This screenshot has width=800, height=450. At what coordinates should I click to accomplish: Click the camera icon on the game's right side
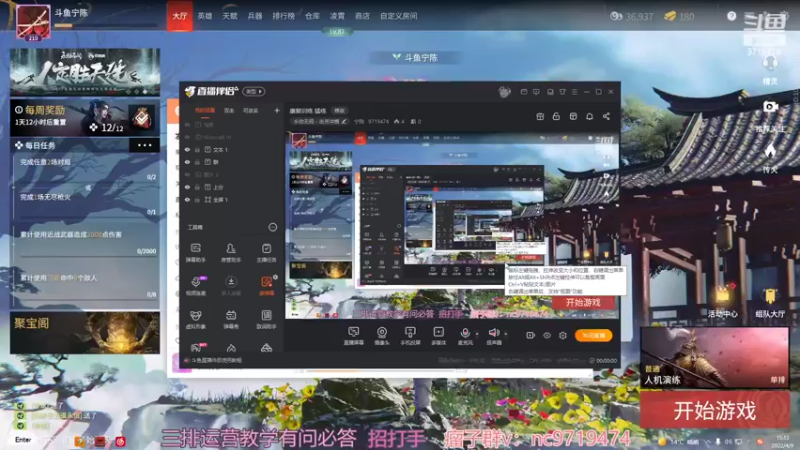click(x=770, y=106)
